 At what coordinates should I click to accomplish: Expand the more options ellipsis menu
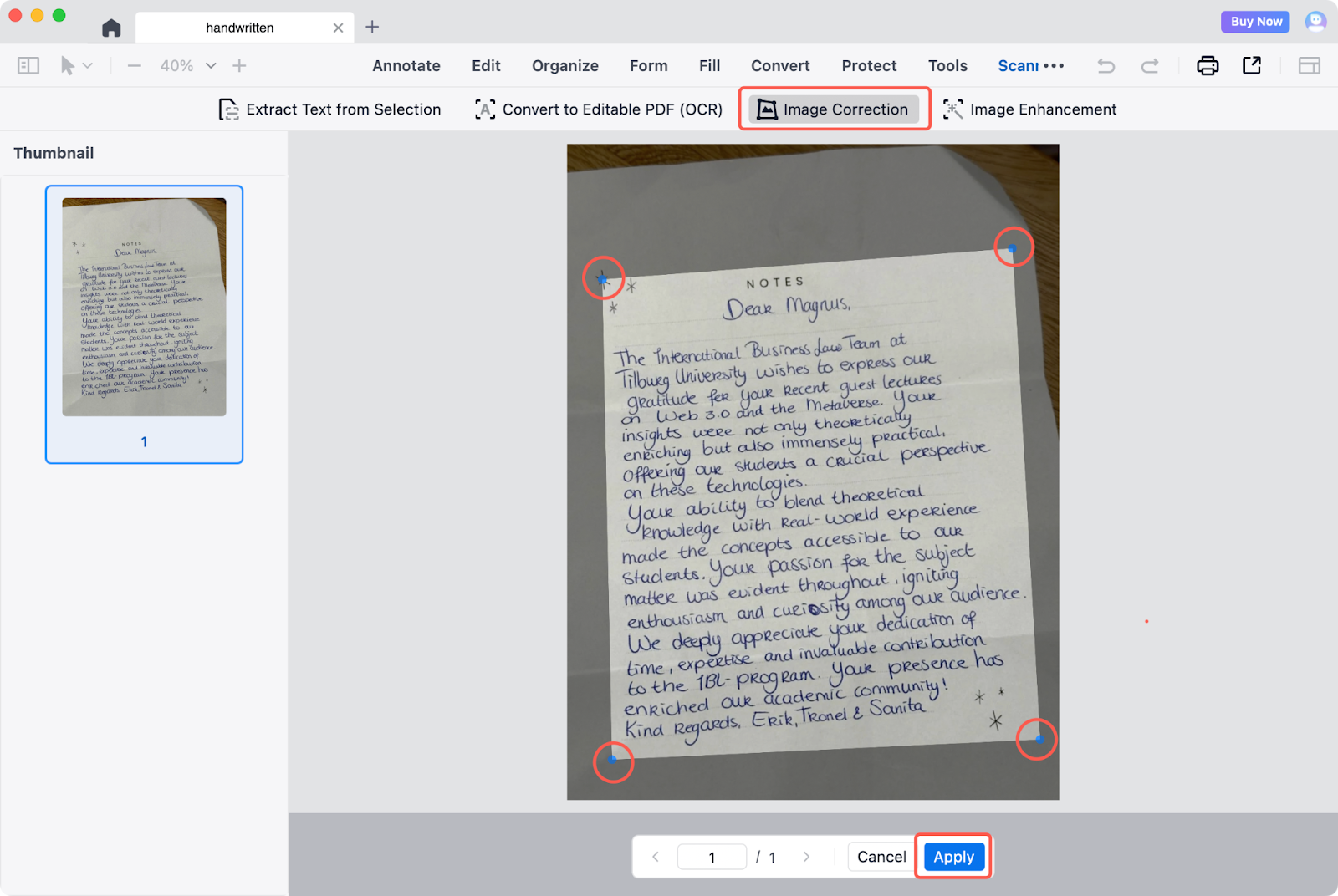(1054, 65)
